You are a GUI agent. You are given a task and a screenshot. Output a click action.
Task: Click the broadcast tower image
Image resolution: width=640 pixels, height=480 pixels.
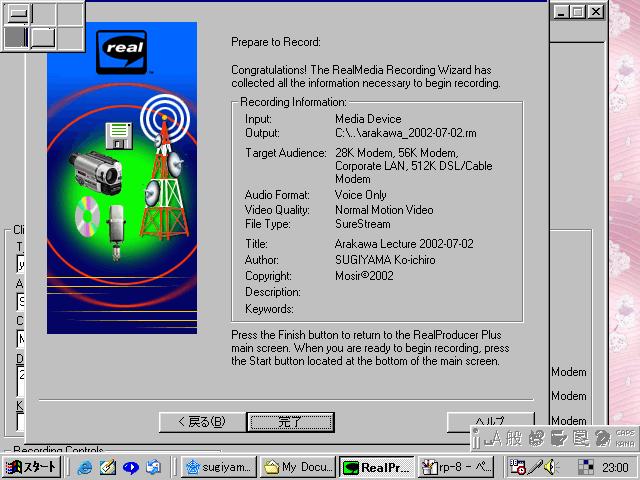[164, 167]
